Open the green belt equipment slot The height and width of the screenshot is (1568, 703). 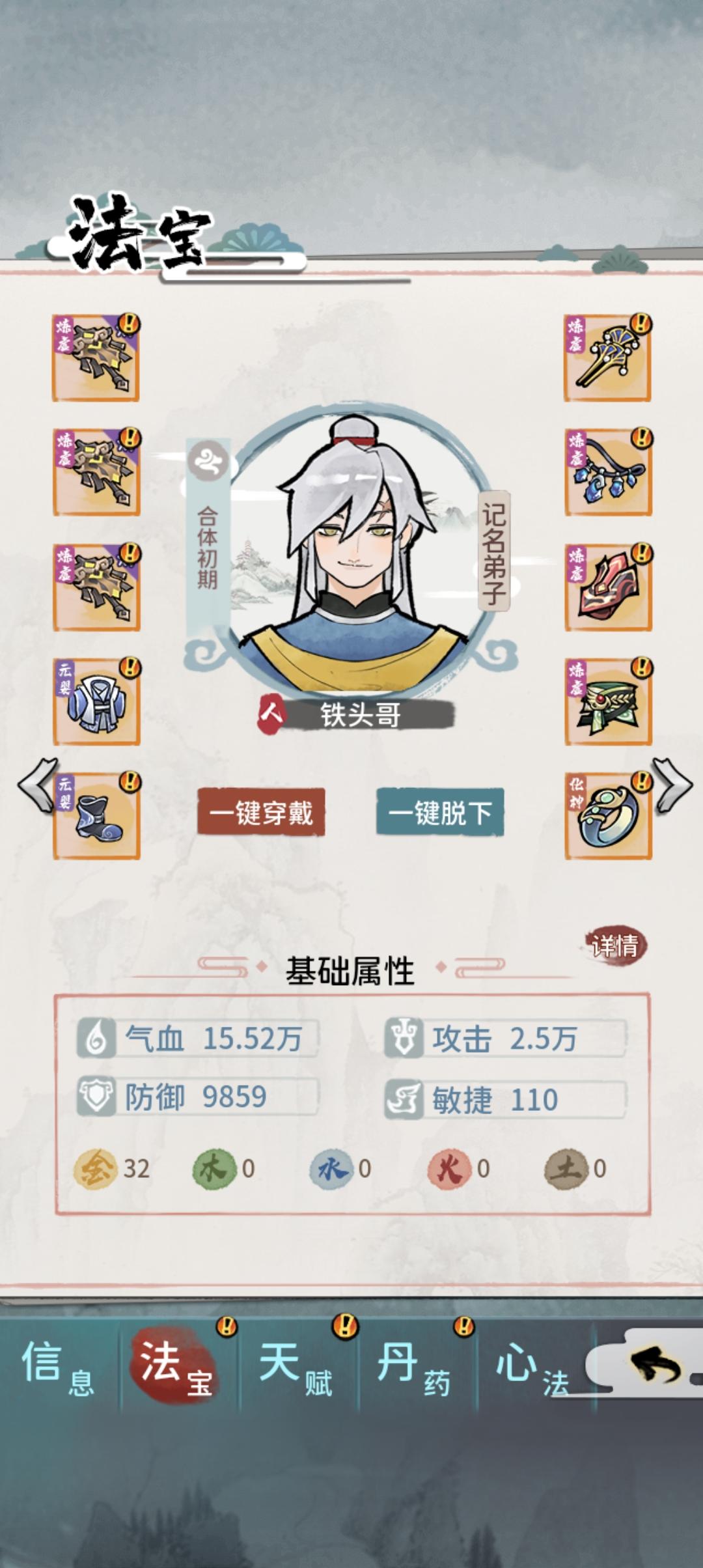pyautogui.click(x=608, y=702)
